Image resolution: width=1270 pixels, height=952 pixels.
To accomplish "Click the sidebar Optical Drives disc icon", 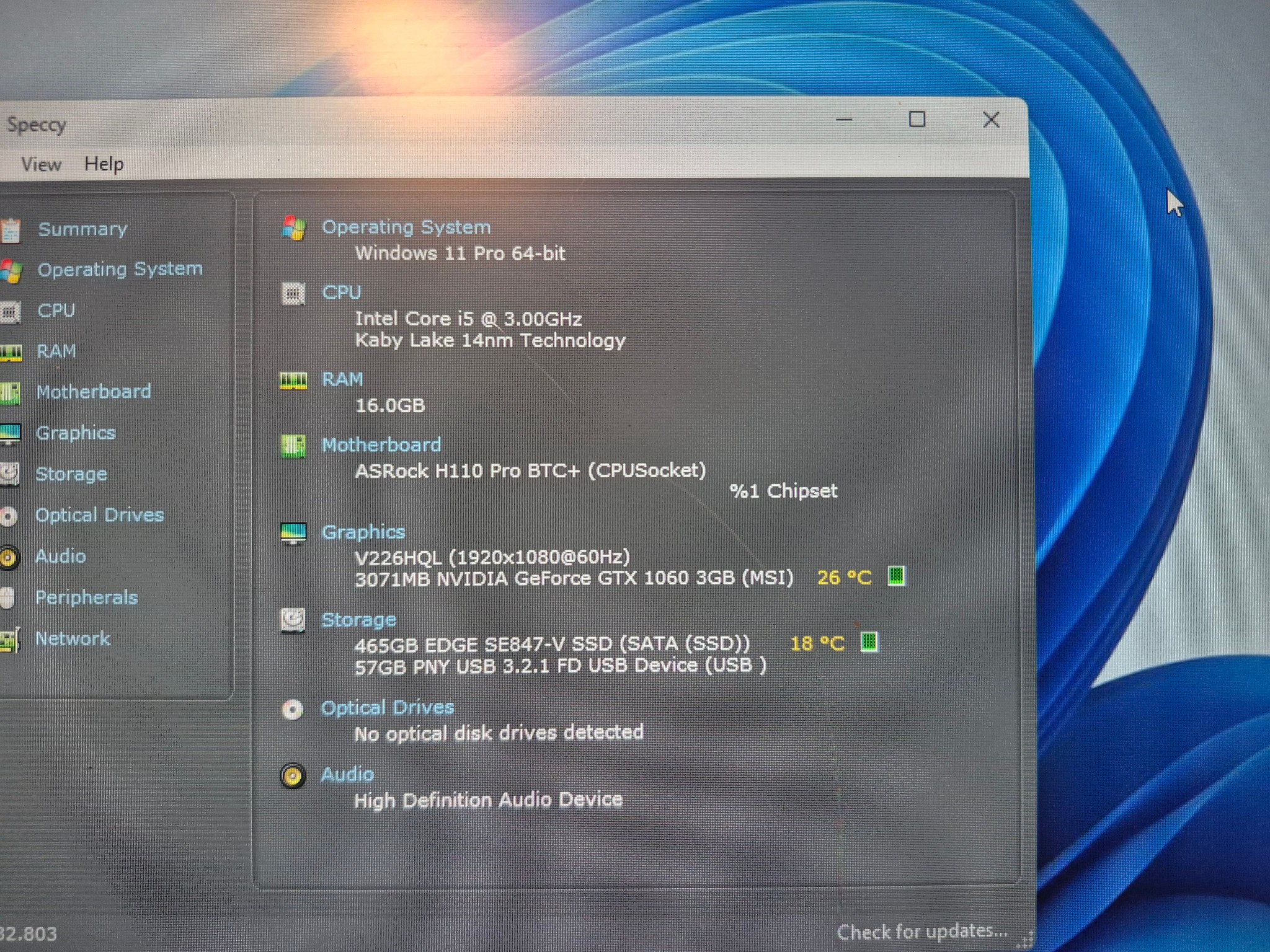I will [9, 516].
